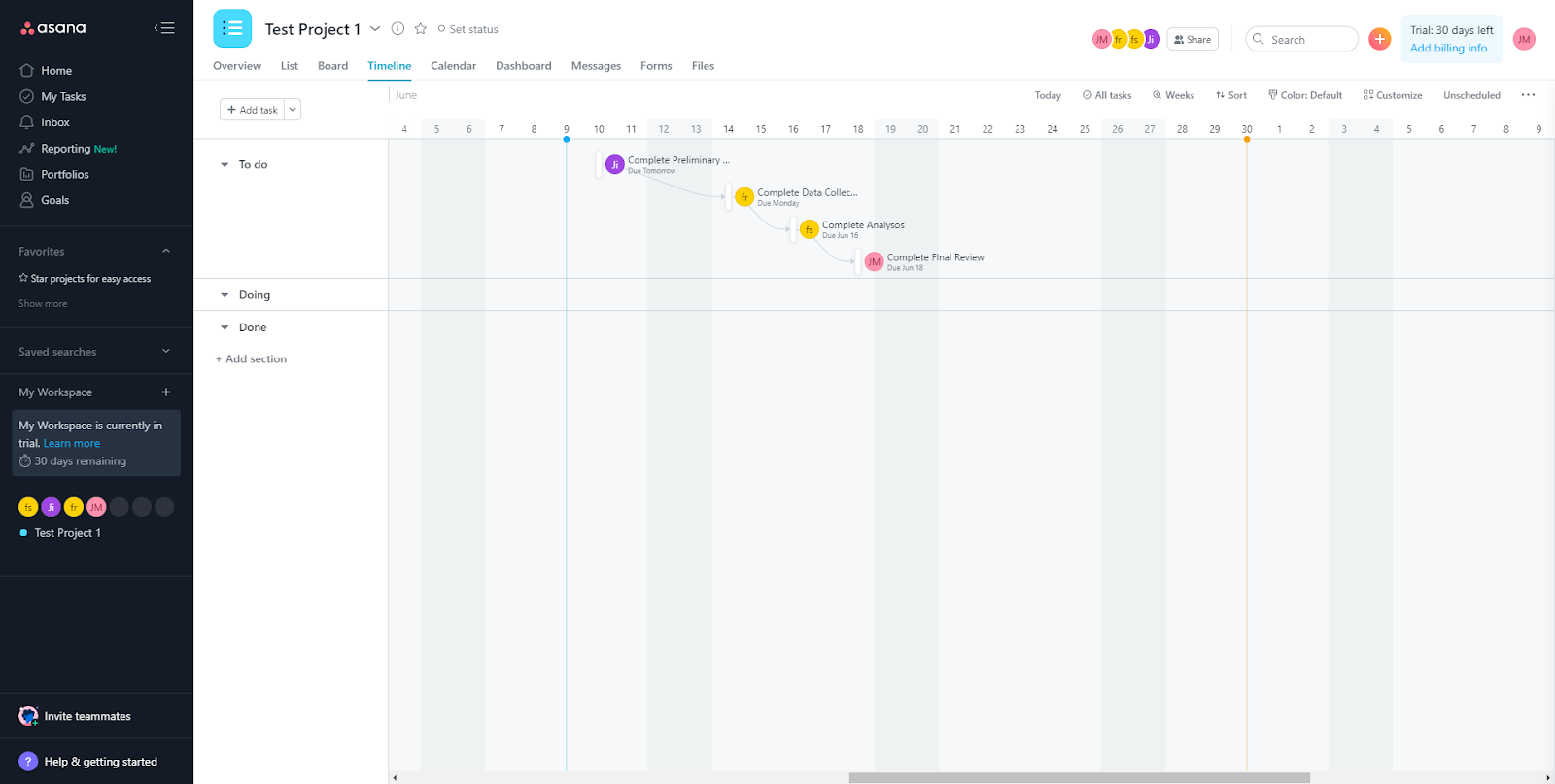
Task: Open the Inbox bell in sidebar
Action: pyautogui.click(x=27, y=122)
